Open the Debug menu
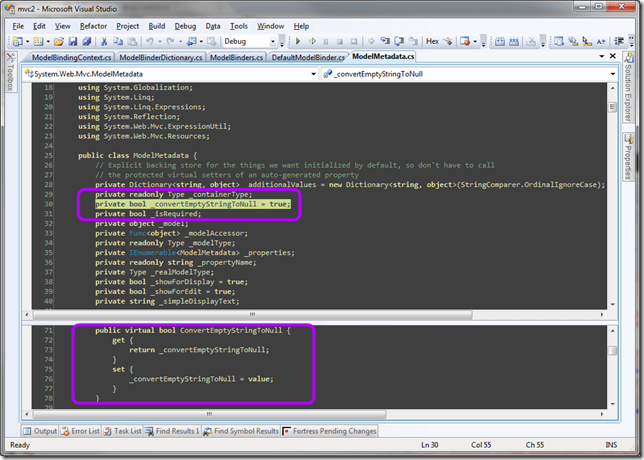Screen dimensions: 644x460 pyautogui.click(x=185, y=26)
